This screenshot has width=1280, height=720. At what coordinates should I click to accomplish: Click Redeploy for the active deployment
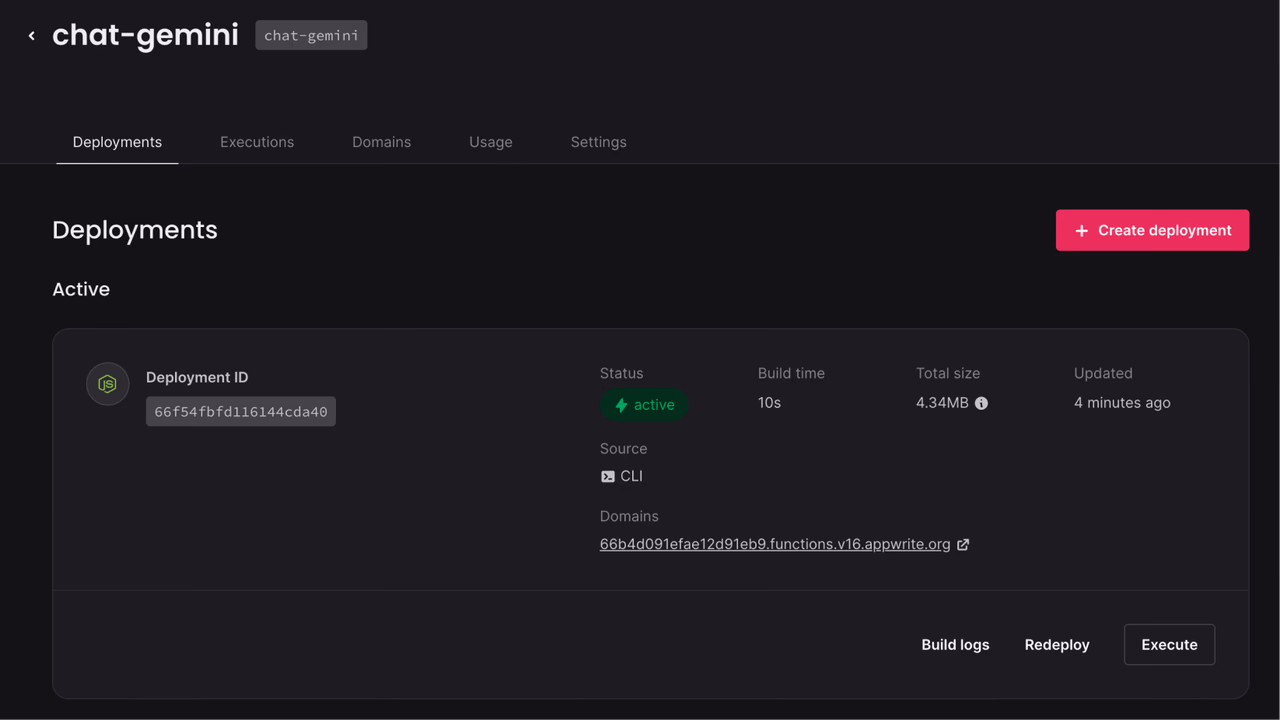point(1057,645)
